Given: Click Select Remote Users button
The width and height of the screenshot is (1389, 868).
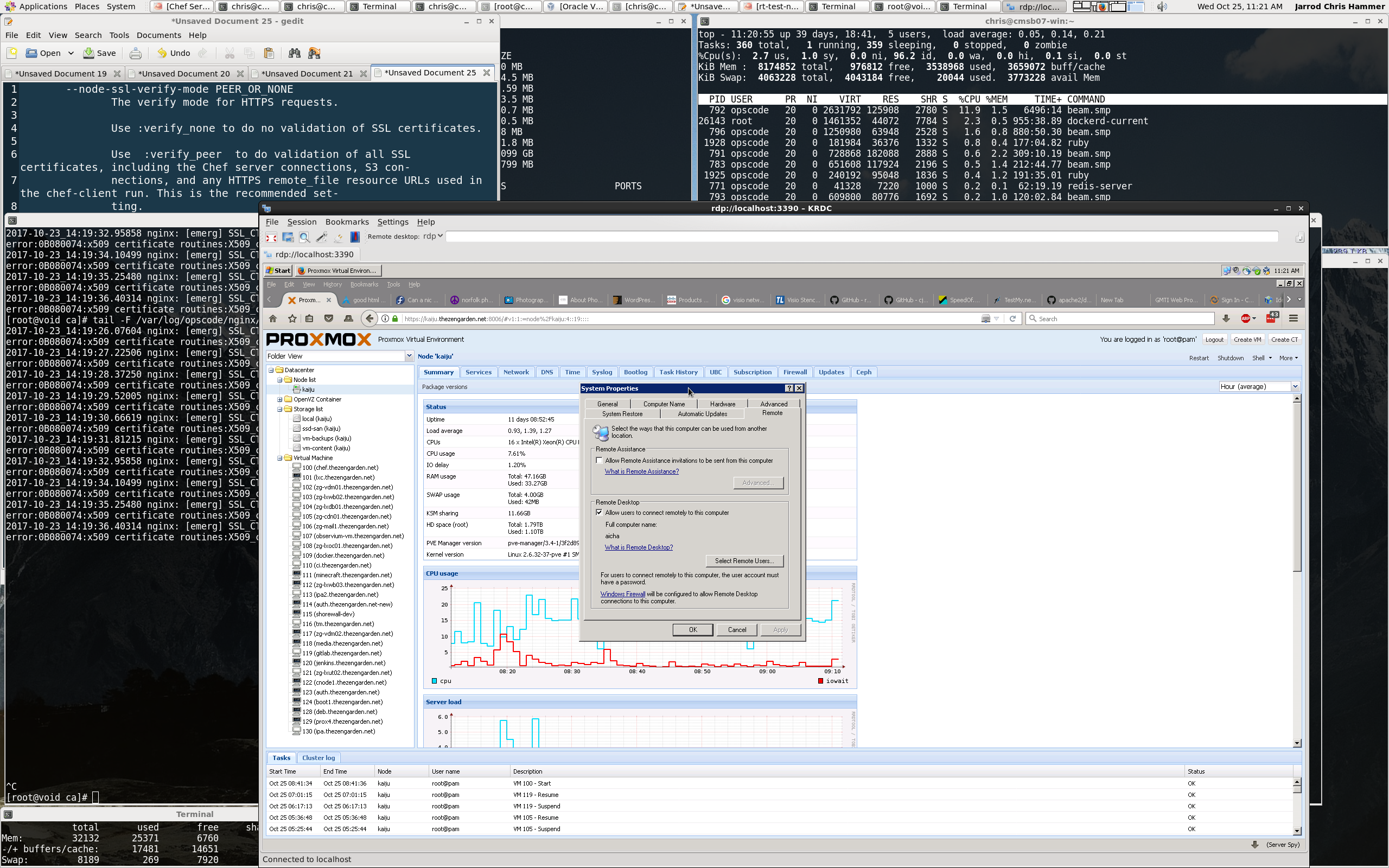Looking at the screenshot, I should (744, 561).
